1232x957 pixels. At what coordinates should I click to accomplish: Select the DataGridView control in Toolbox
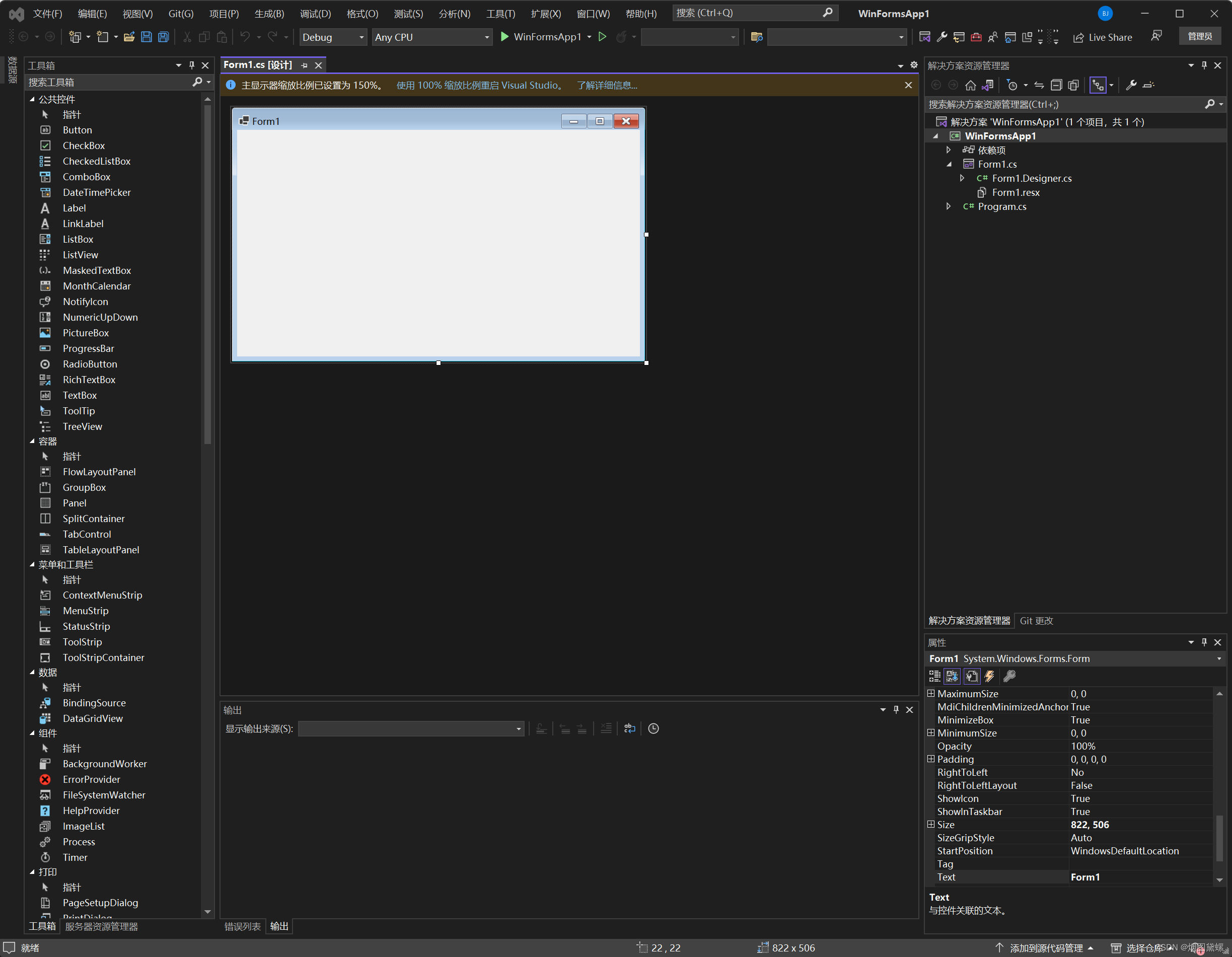[93, 718]
